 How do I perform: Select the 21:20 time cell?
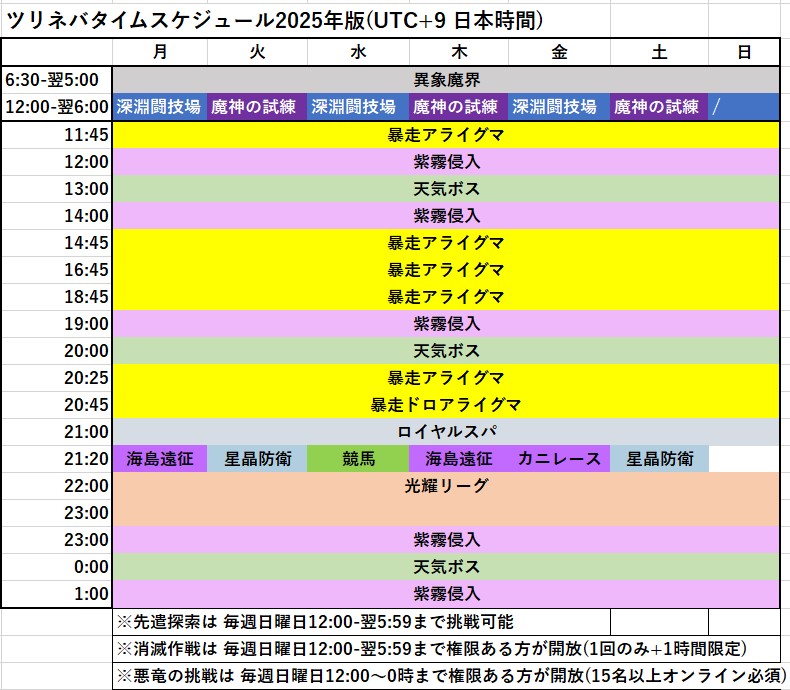coord(57,459)
